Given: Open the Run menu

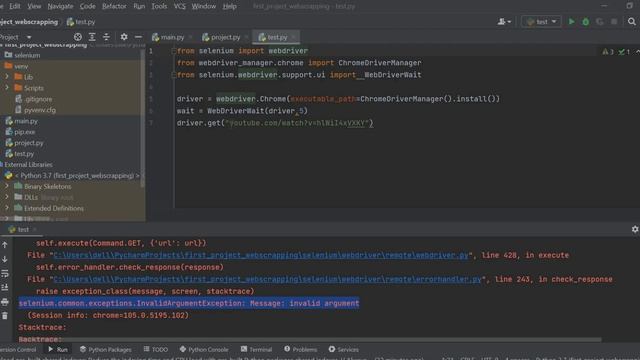Looking at the screenshot, I should click(x=139, y=6).
